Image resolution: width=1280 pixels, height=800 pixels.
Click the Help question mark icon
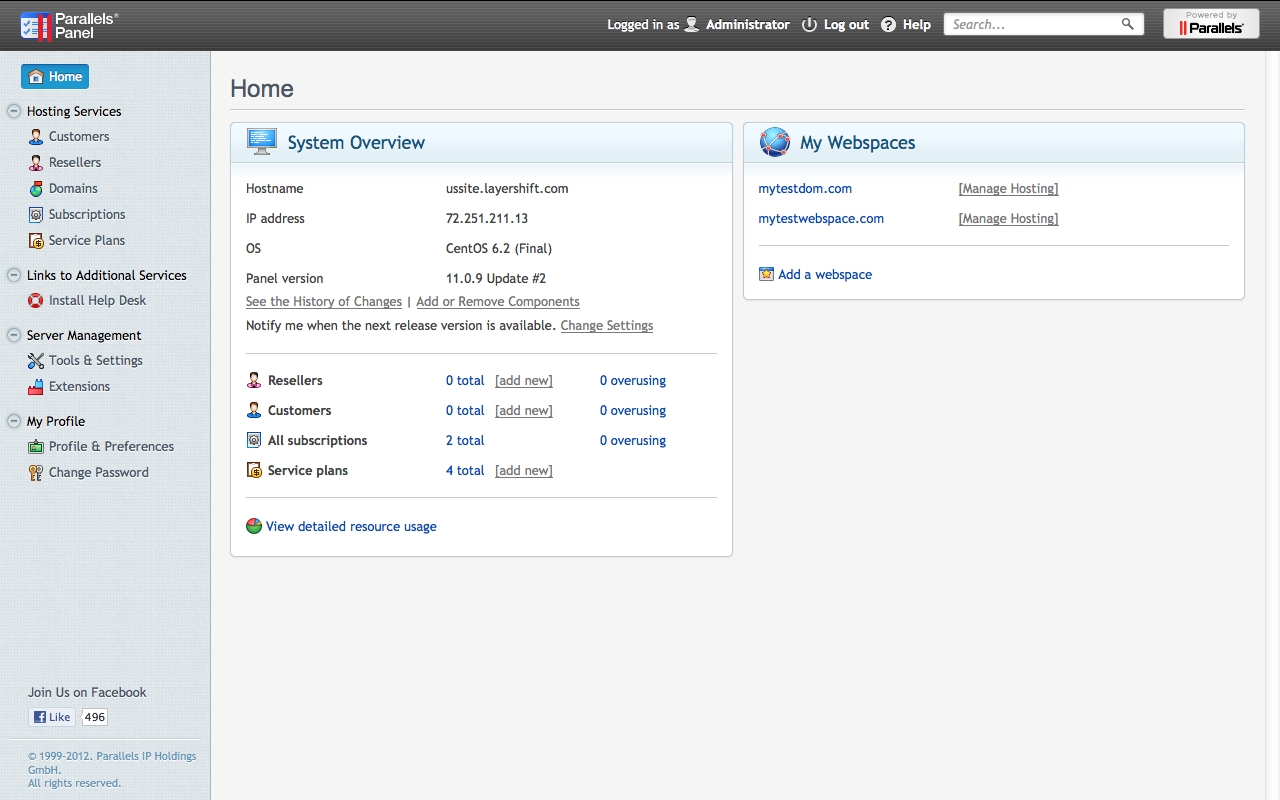pos(888,25)
